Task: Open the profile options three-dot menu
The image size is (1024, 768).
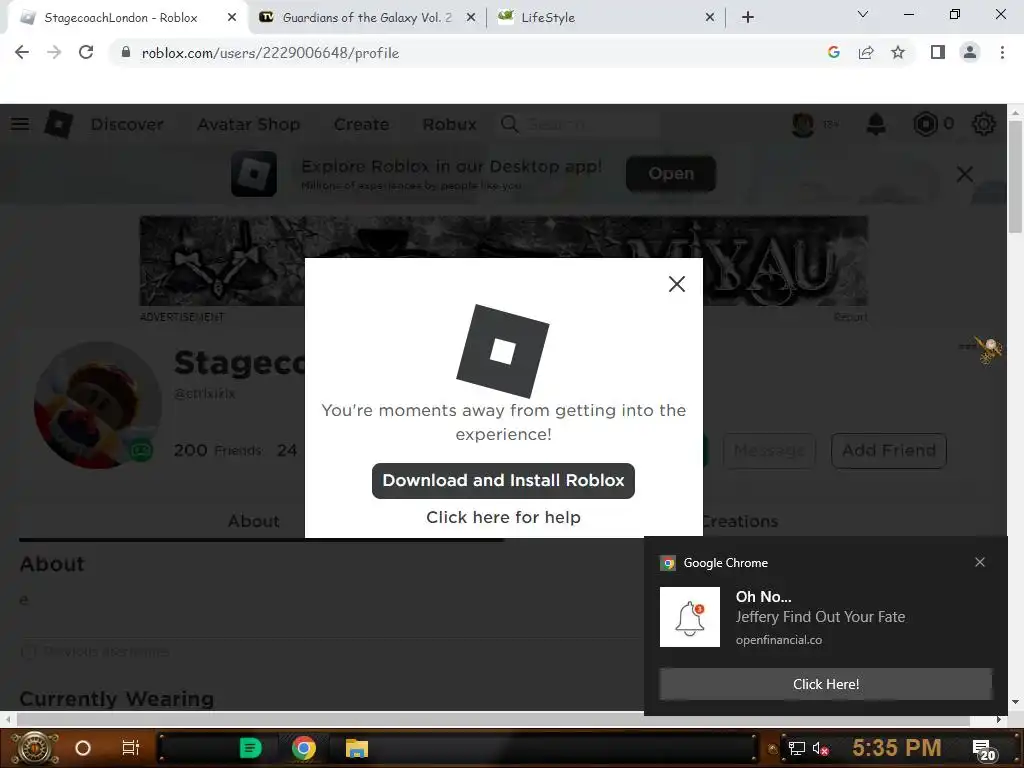Action: click(970, 346)
